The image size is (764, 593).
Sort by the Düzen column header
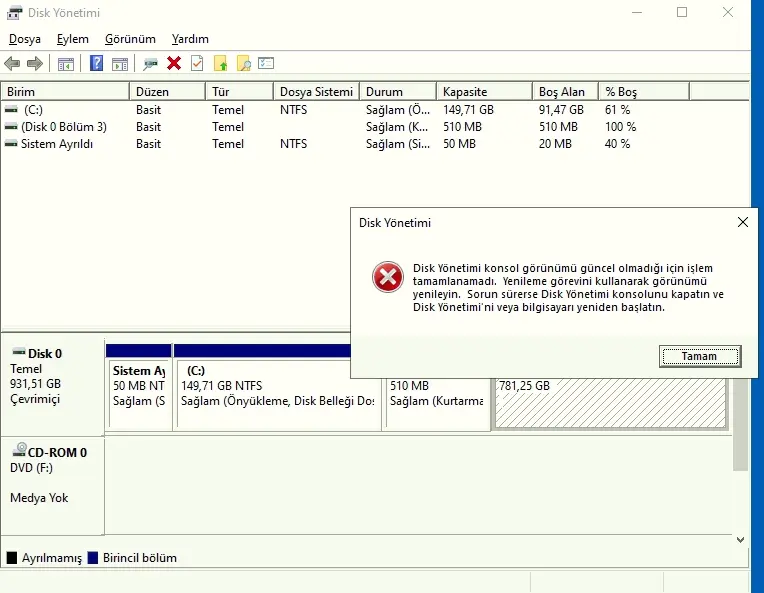(x=168, y=92)
